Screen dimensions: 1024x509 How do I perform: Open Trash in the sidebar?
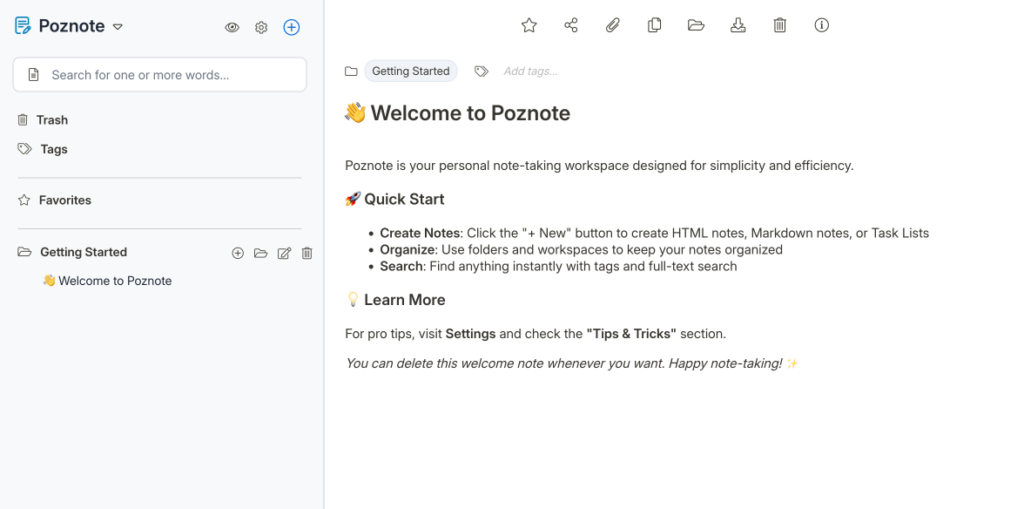(51, 120)
